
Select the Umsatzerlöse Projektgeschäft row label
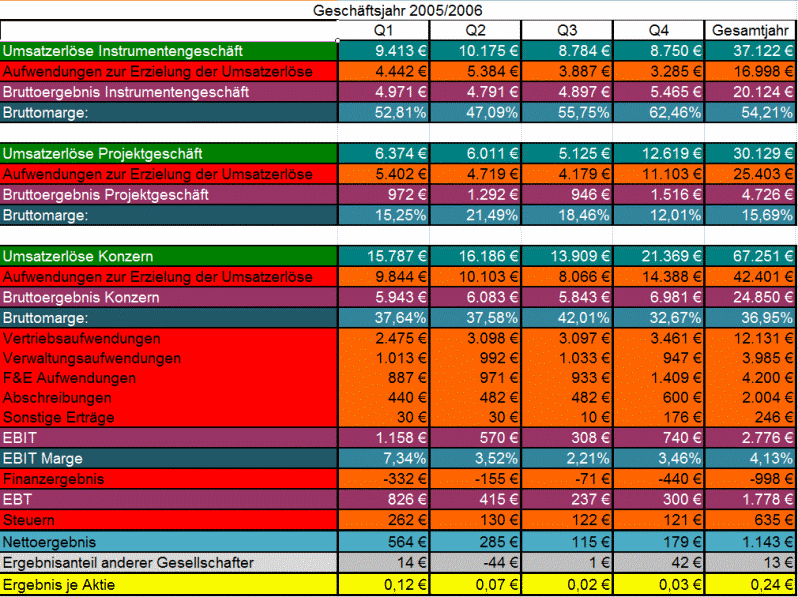click(x=169, y=154)
